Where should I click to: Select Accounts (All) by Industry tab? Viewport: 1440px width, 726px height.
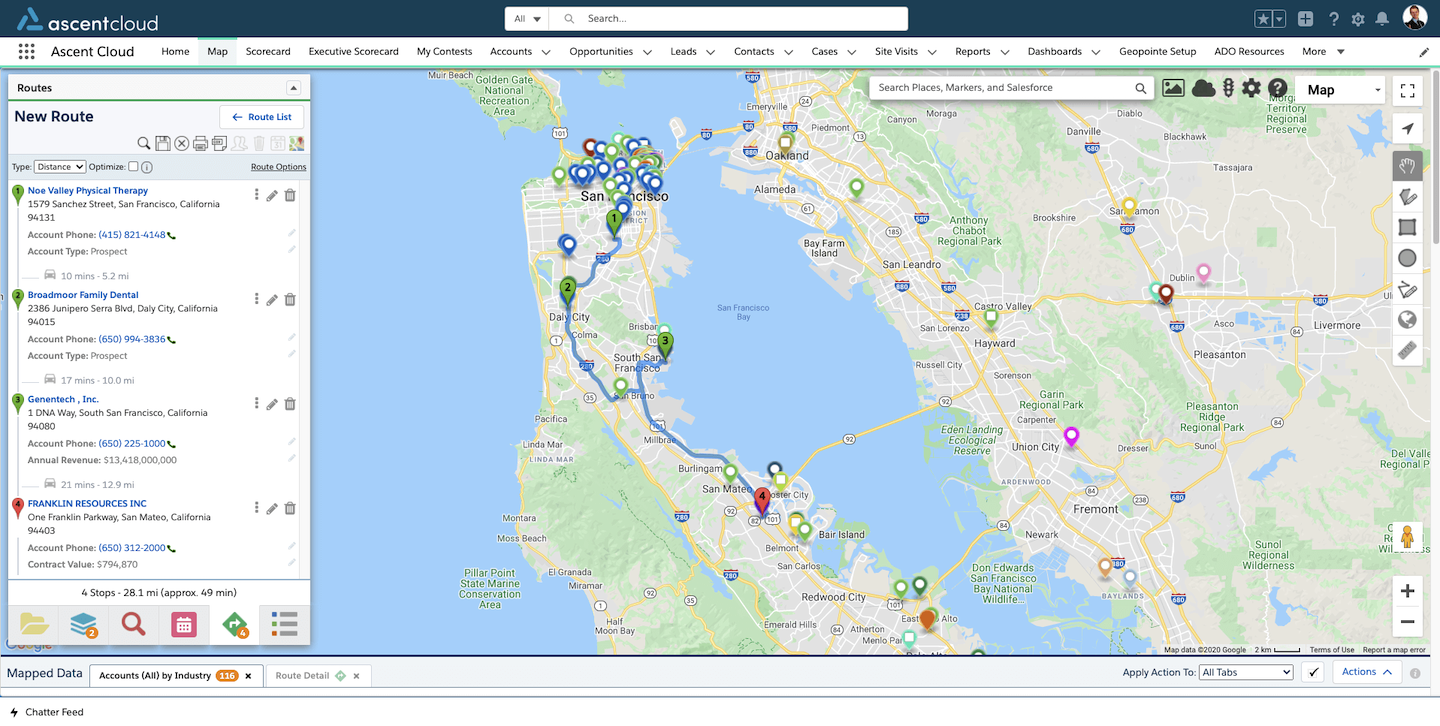[155, 676]
